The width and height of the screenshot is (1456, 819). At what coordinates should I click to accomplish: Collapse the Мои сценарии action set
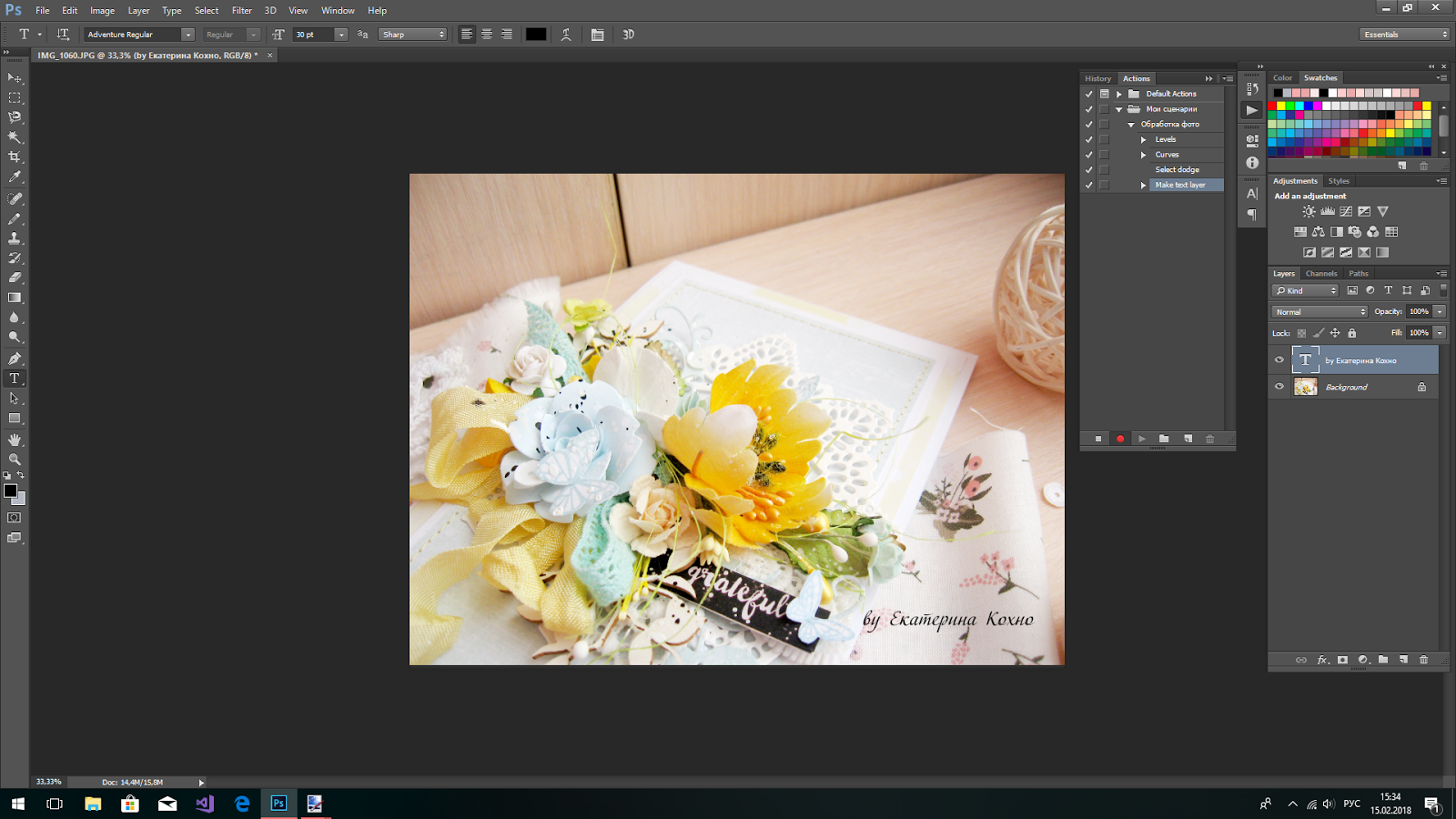pyautogui.click(x=1119, y=109)
